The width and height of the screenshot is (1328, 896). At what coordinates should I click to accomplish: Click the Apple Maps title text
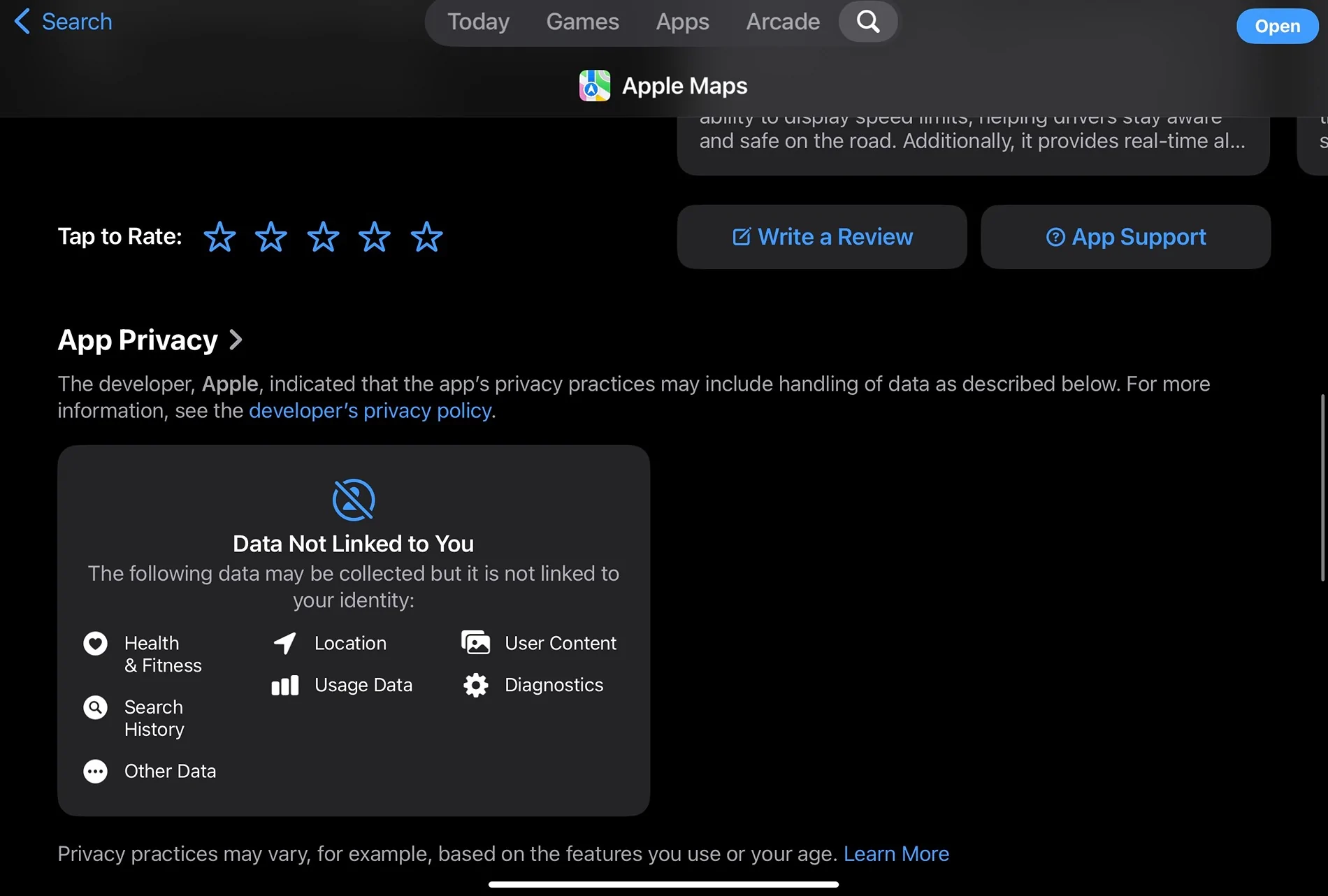click(684, 86)
